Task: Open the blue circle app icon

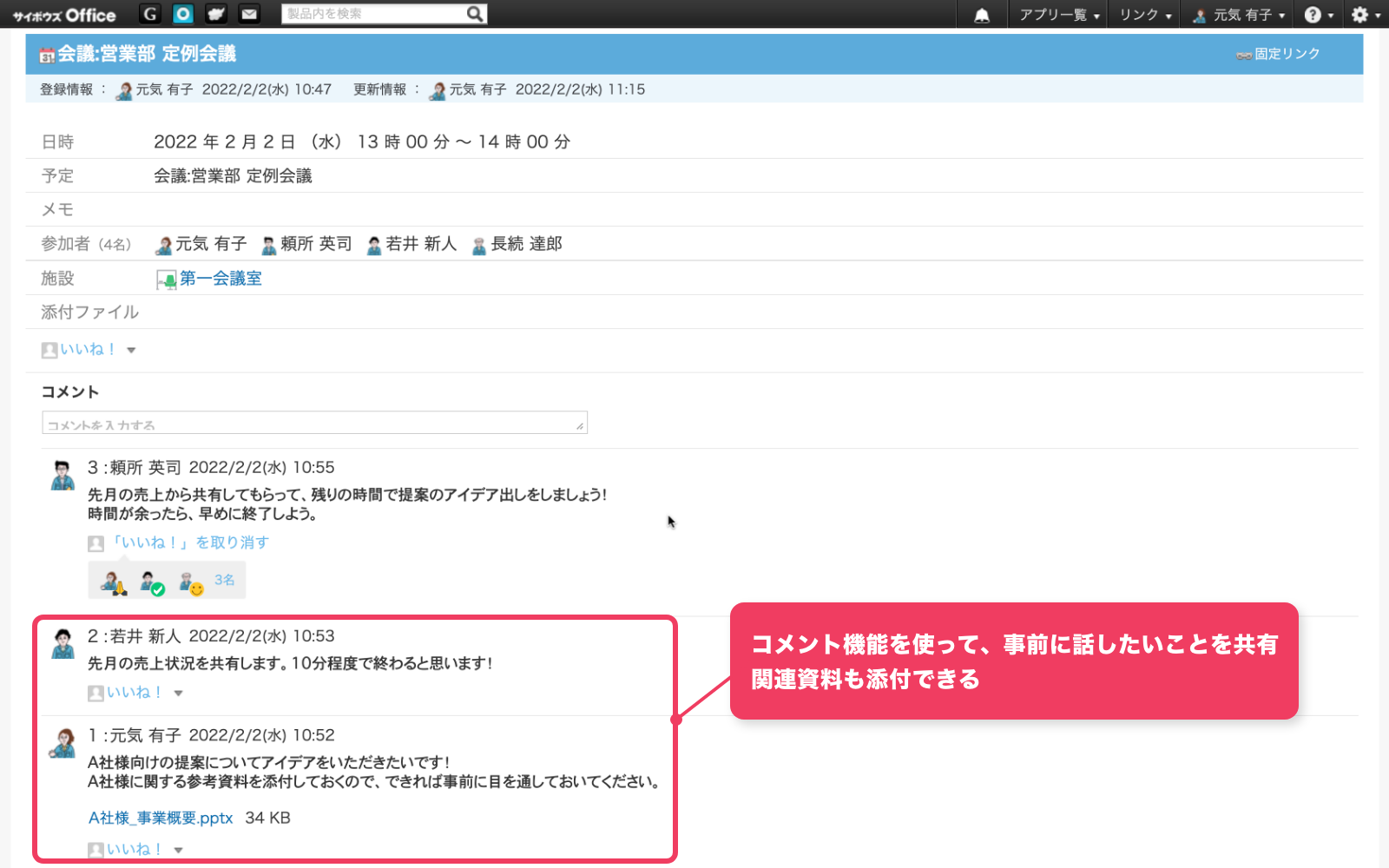Action: point(183,14)
